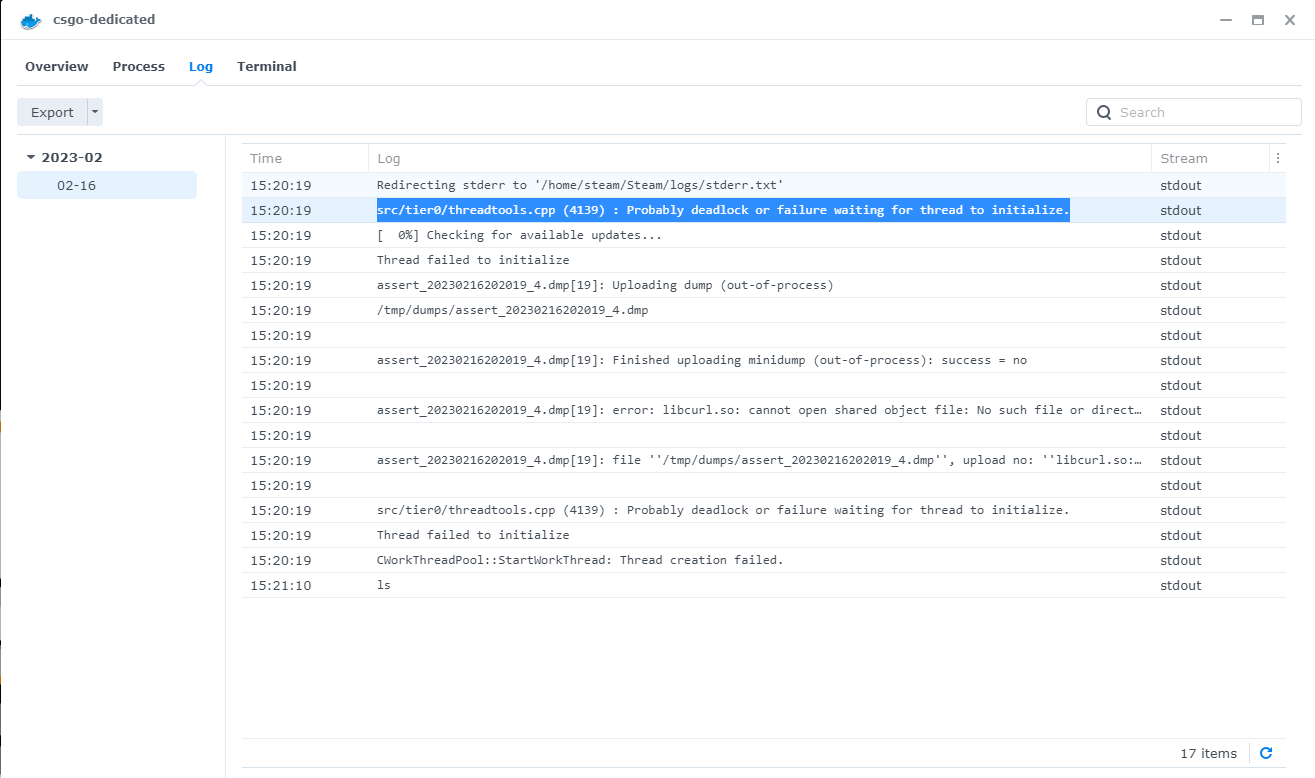
Task: Click the 17 items count label
Action: tap(1211, 753)
